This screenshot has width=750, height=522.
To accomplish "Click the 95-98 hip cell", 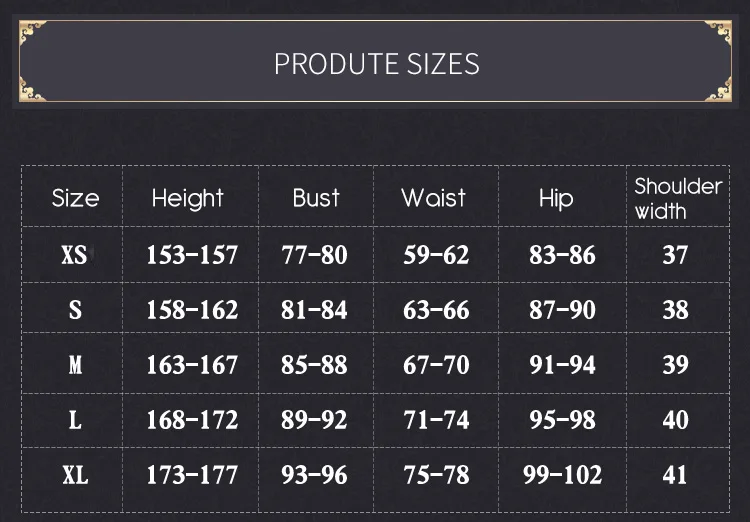I will pos(562,419).
